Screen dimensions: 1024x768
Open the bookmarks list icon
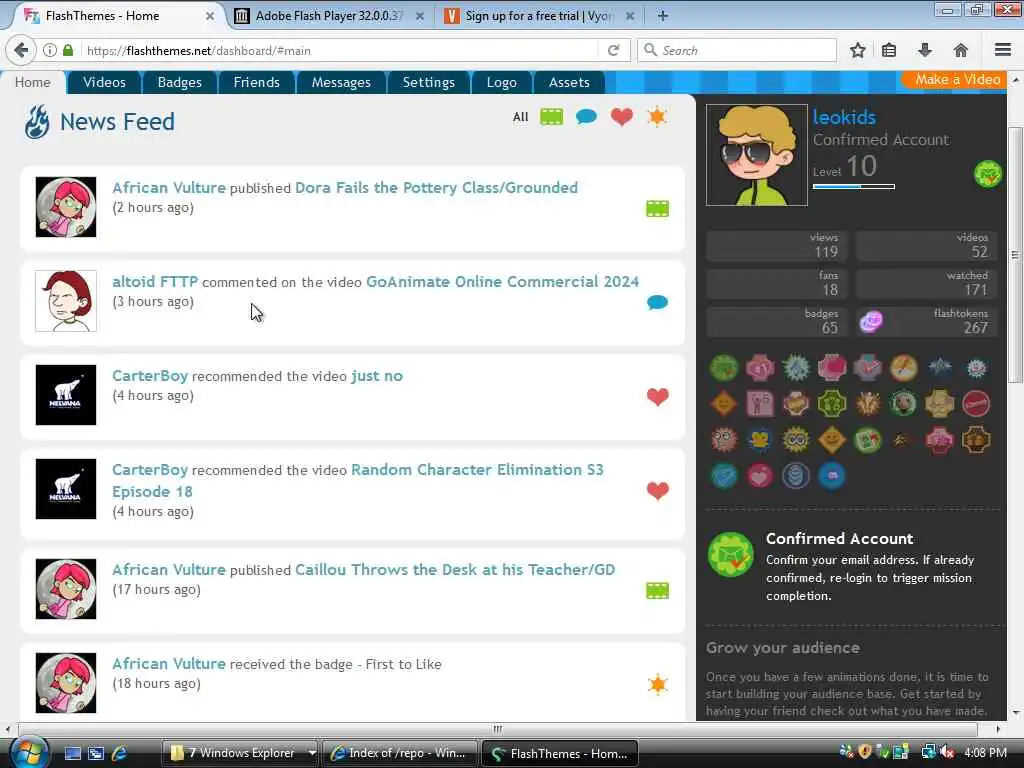(x=889, y=50)
